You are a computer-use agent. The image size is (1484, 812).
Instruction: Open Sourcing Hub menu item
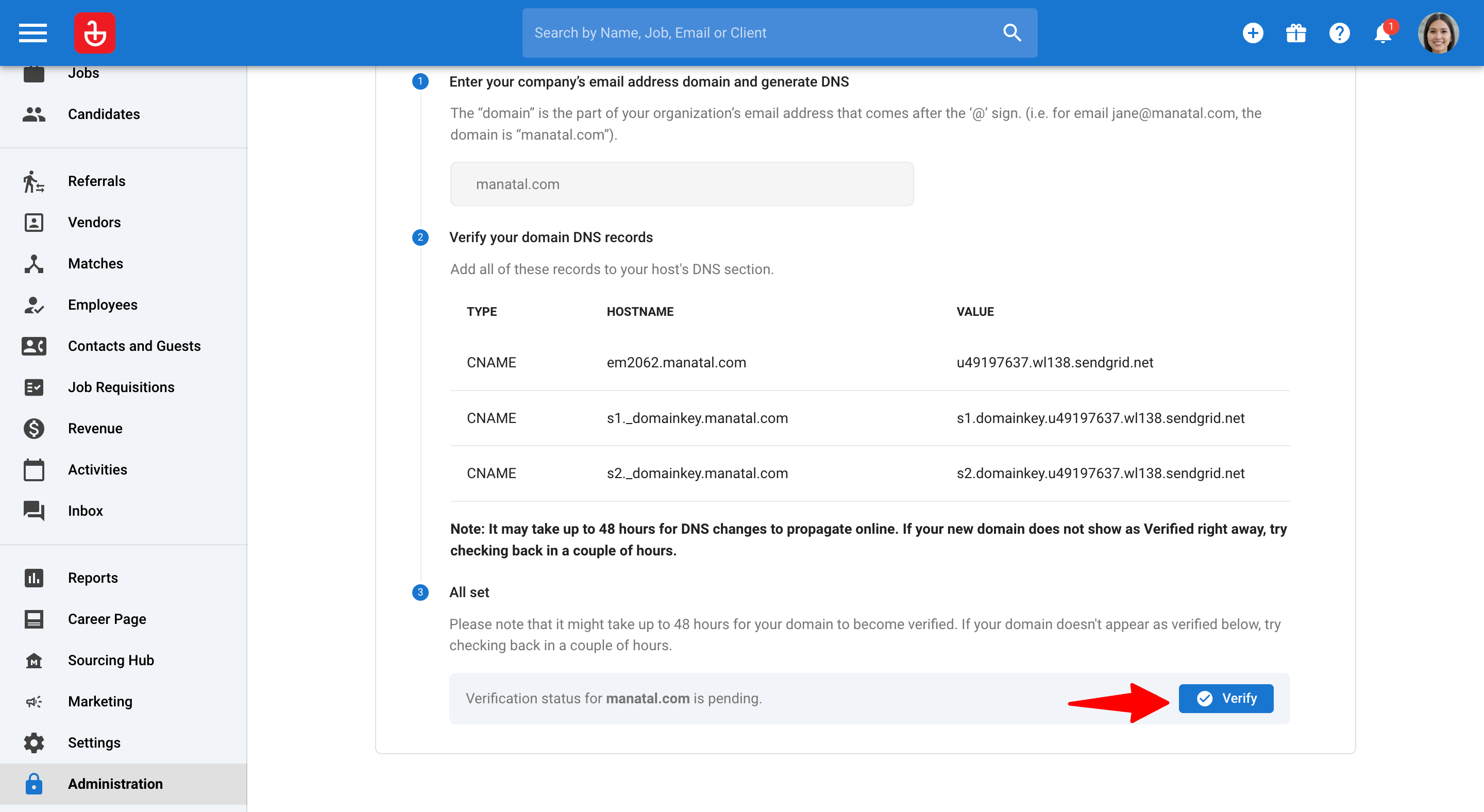click(123, 661)
